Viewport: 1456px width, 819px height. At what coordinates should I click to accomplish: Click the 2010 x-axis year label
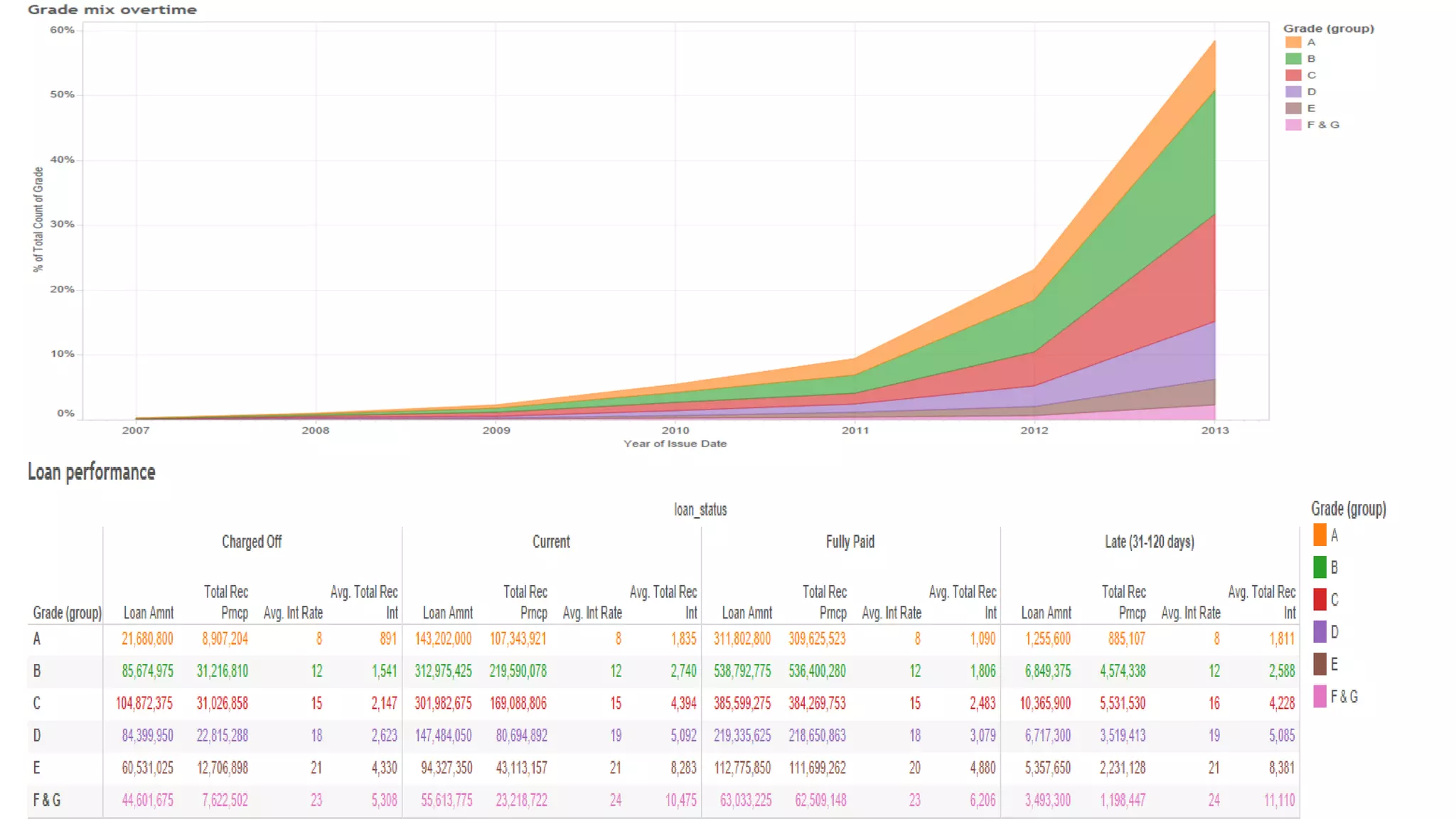point(675,430)
